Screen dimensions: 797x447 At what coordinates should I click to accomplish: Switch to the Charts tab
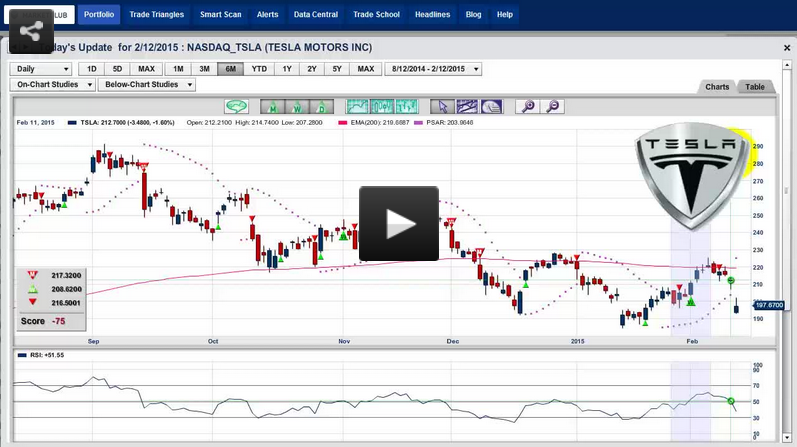pos(717,87)
